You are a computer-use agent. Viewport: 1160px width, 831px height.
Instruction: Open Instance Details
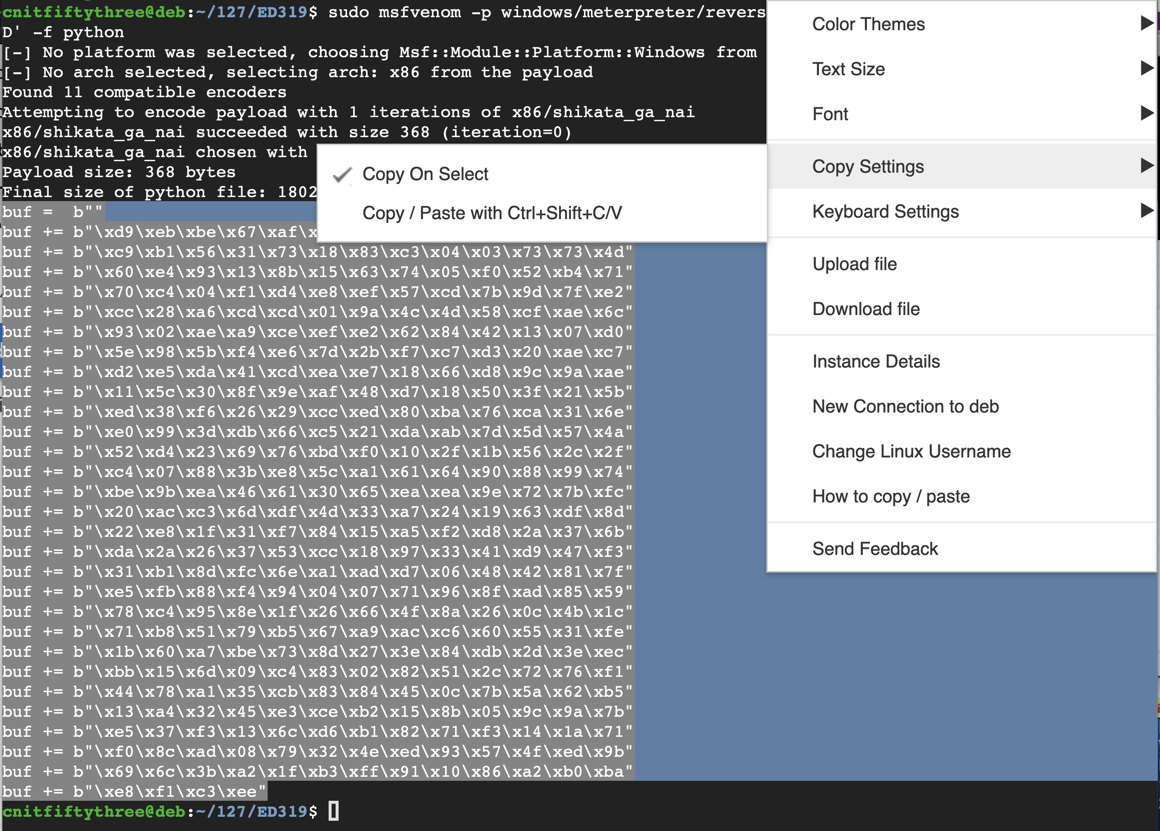point(962,362)
